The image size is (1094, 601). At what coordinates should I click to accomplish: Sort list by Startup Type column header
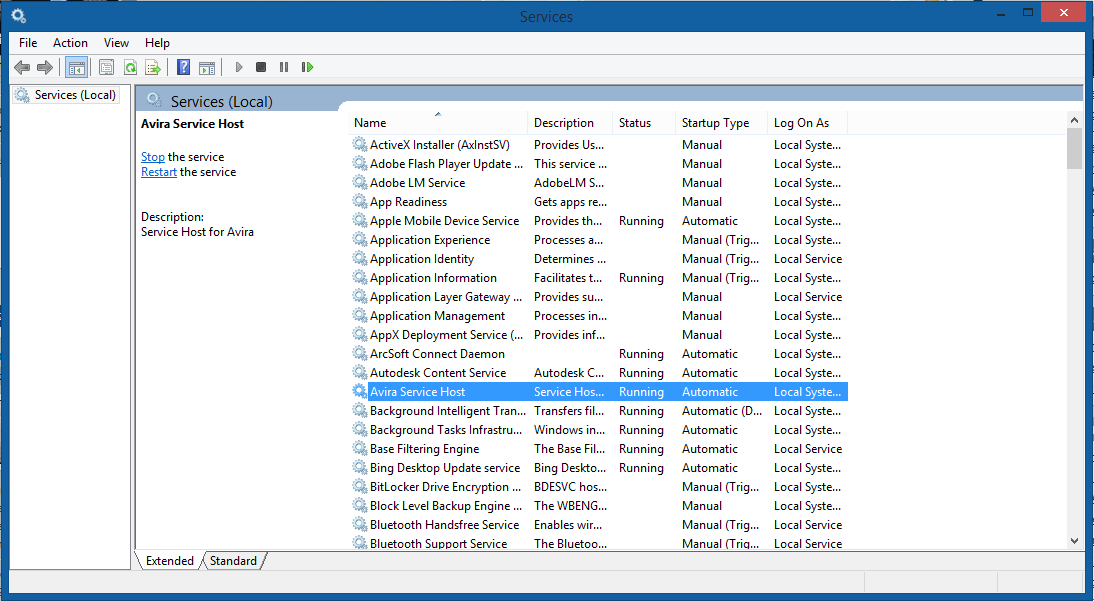pyautogui.click(x=715, y=123)
